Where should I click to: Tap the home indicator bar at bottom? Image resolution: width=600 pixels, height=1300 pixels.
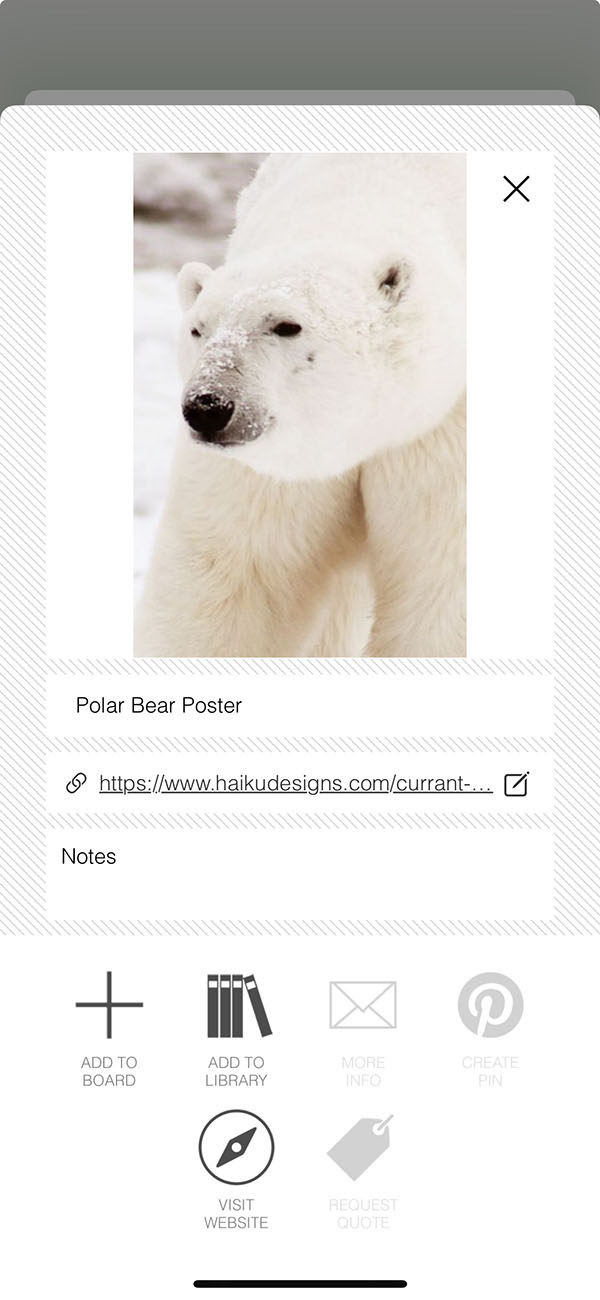(x=300, y=1283)
